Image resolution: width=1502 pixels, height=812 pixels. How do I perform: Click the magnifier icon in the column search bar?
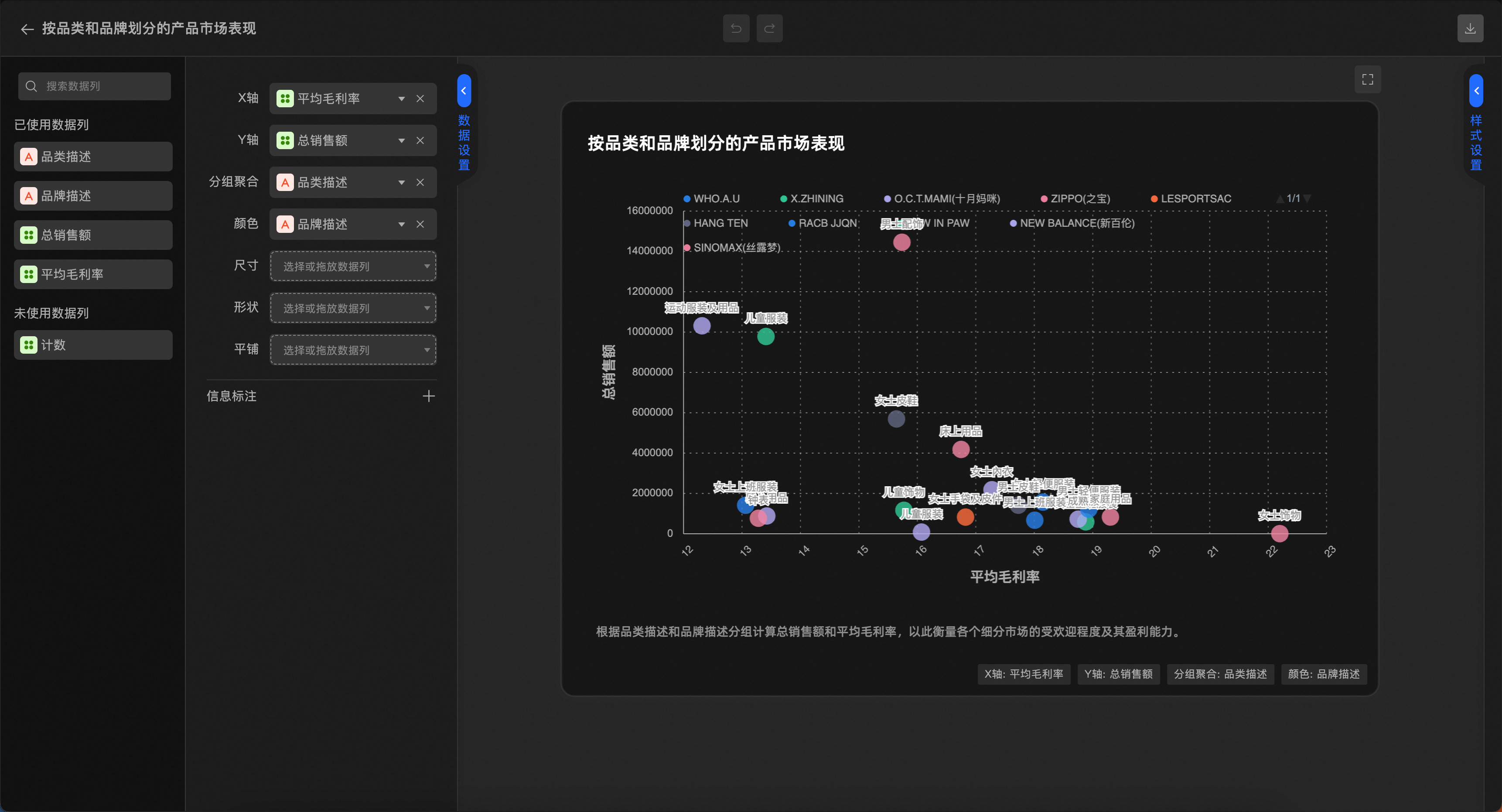tap(31, 85)
